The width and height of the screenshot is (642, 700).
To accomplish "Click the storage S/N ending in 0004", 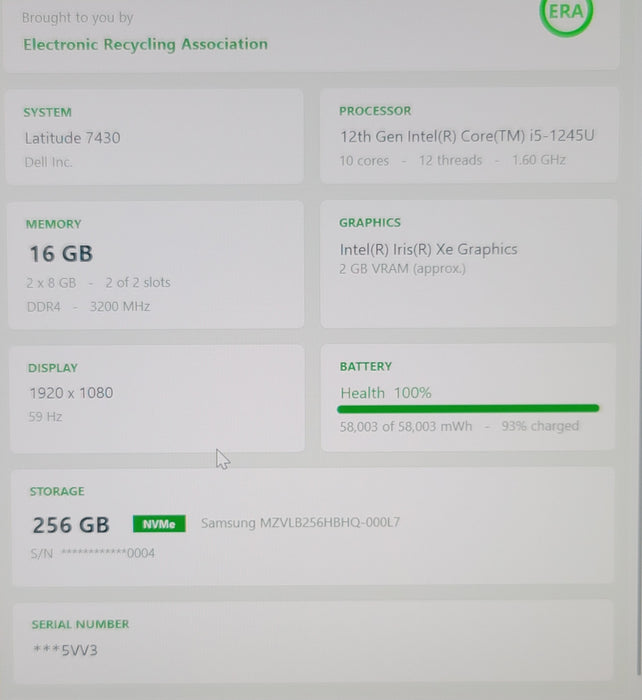I will pyautogui.click(x=93, y=554).
